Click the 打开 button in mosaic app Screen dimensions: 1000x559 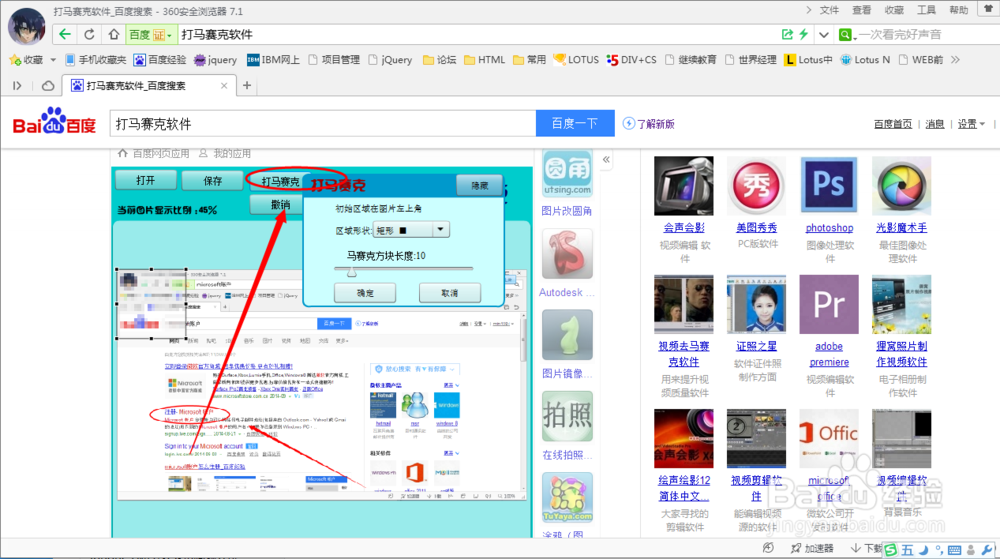[x=145, y=180]
